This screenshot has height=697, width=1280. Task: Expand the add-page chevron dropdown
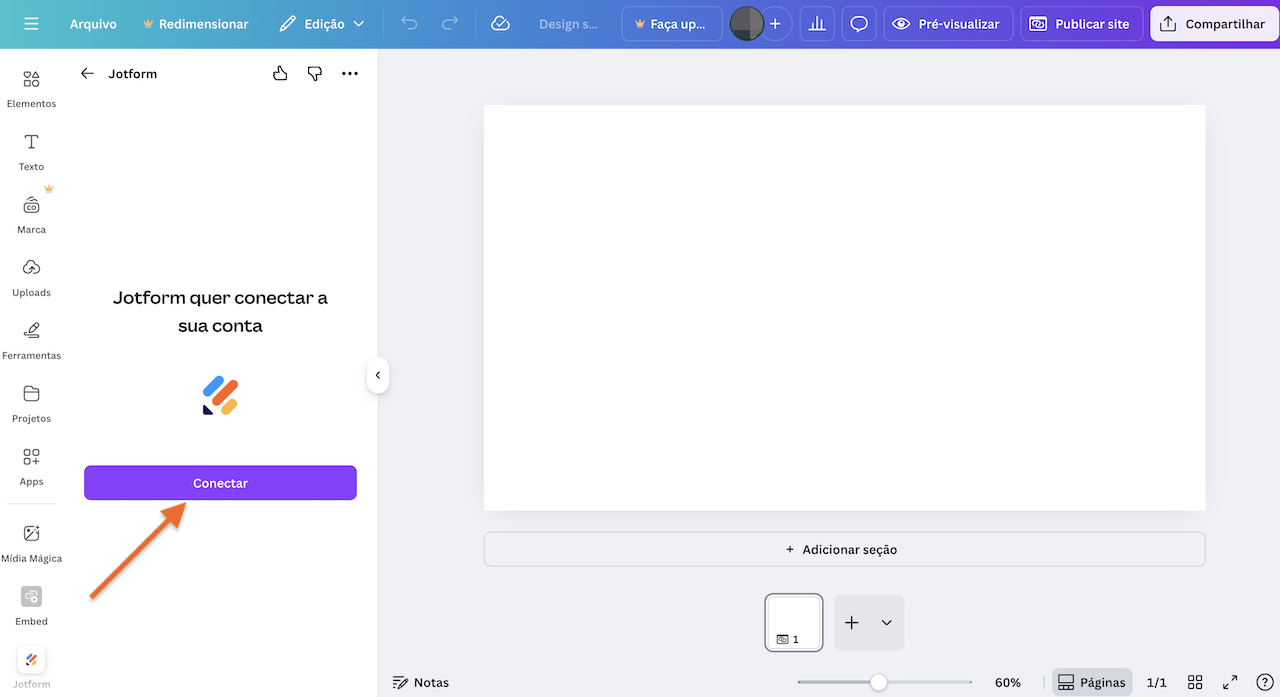885,622
